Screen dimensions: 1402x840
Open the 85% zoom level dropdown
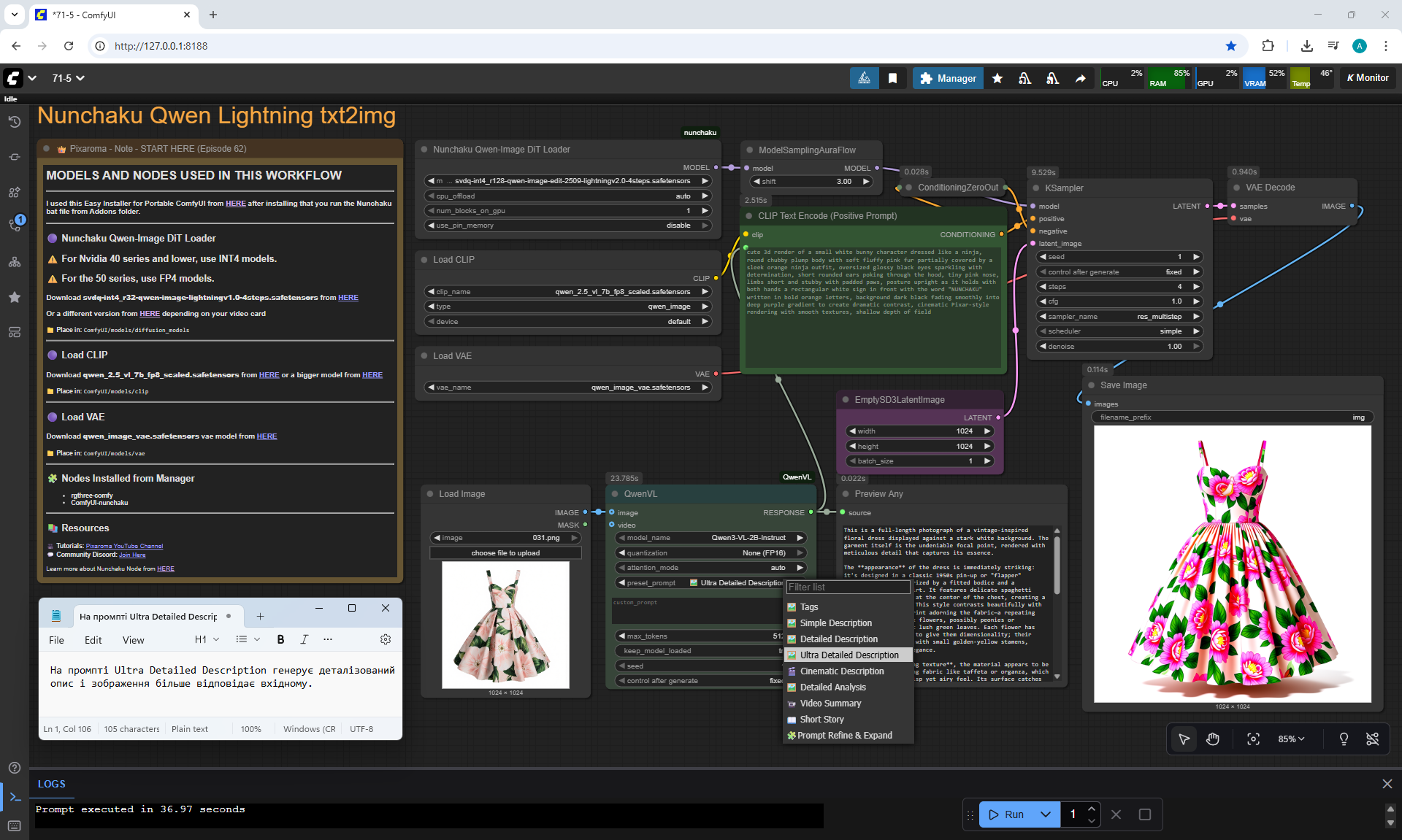[x=1290, y=739]
